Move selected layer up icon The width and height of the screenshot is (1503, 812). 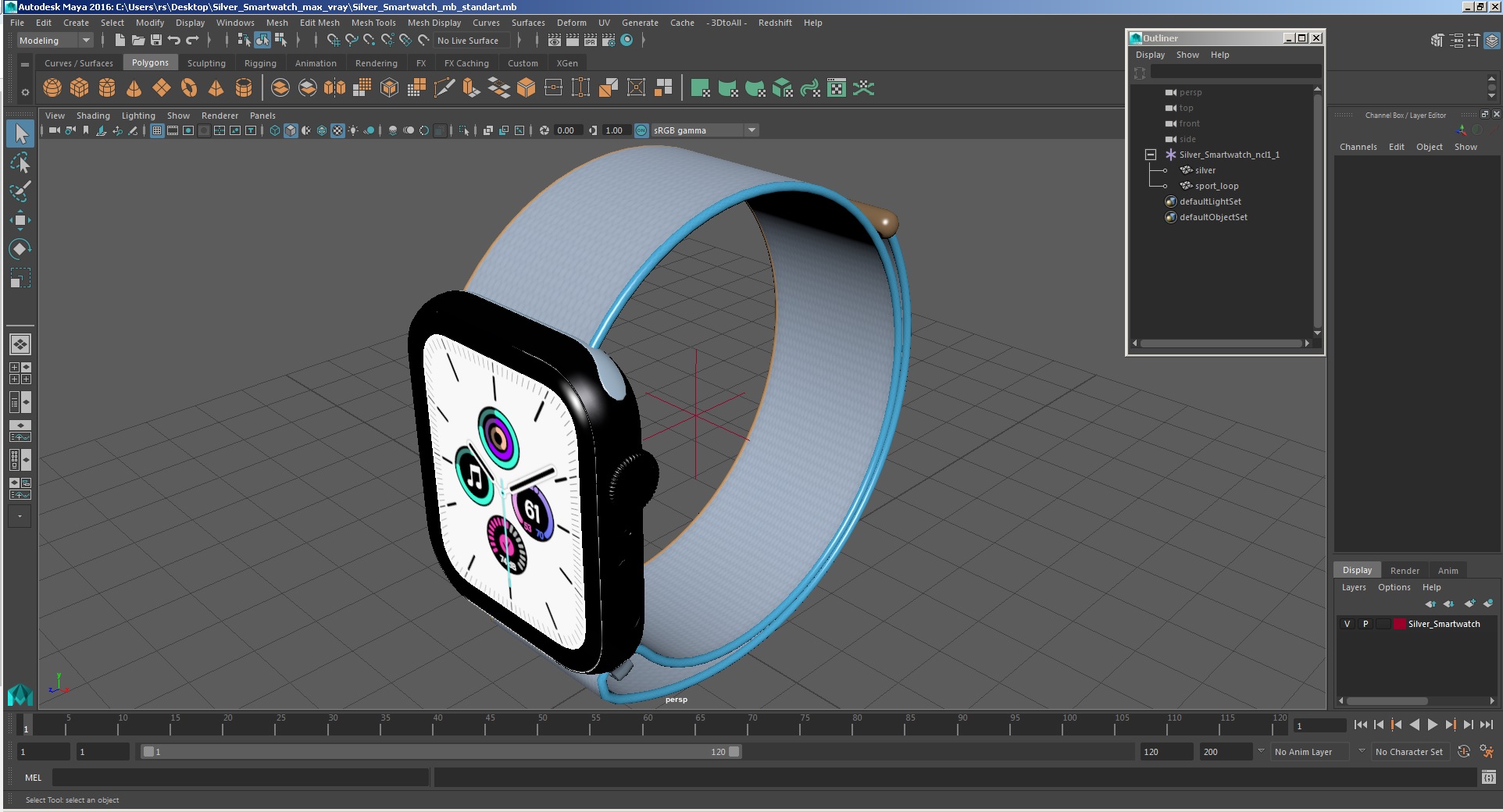1430,604
